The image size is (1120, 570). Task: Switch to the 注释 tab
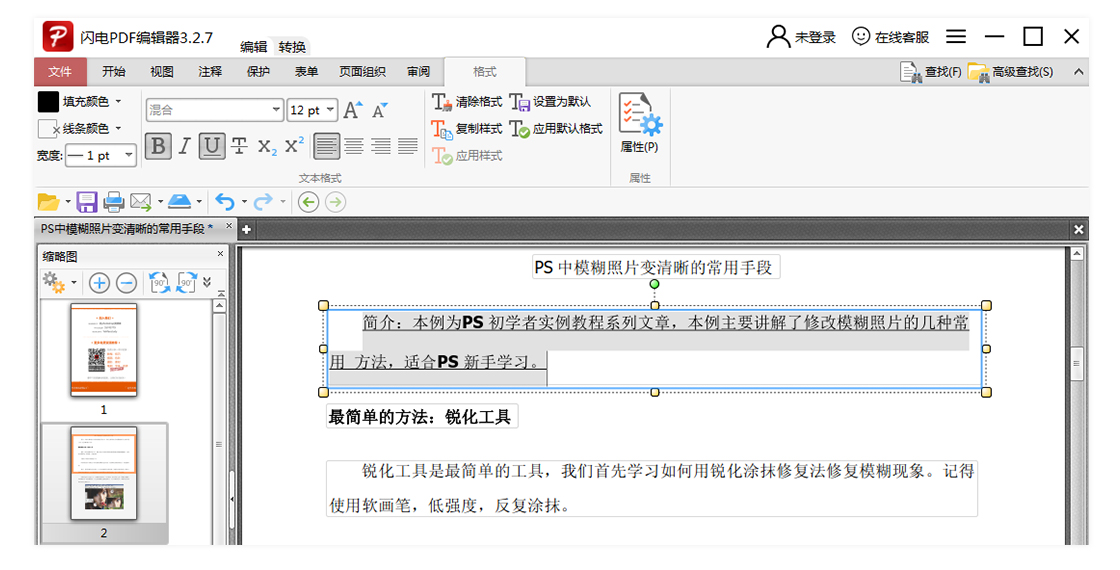(x=210, y=71)
